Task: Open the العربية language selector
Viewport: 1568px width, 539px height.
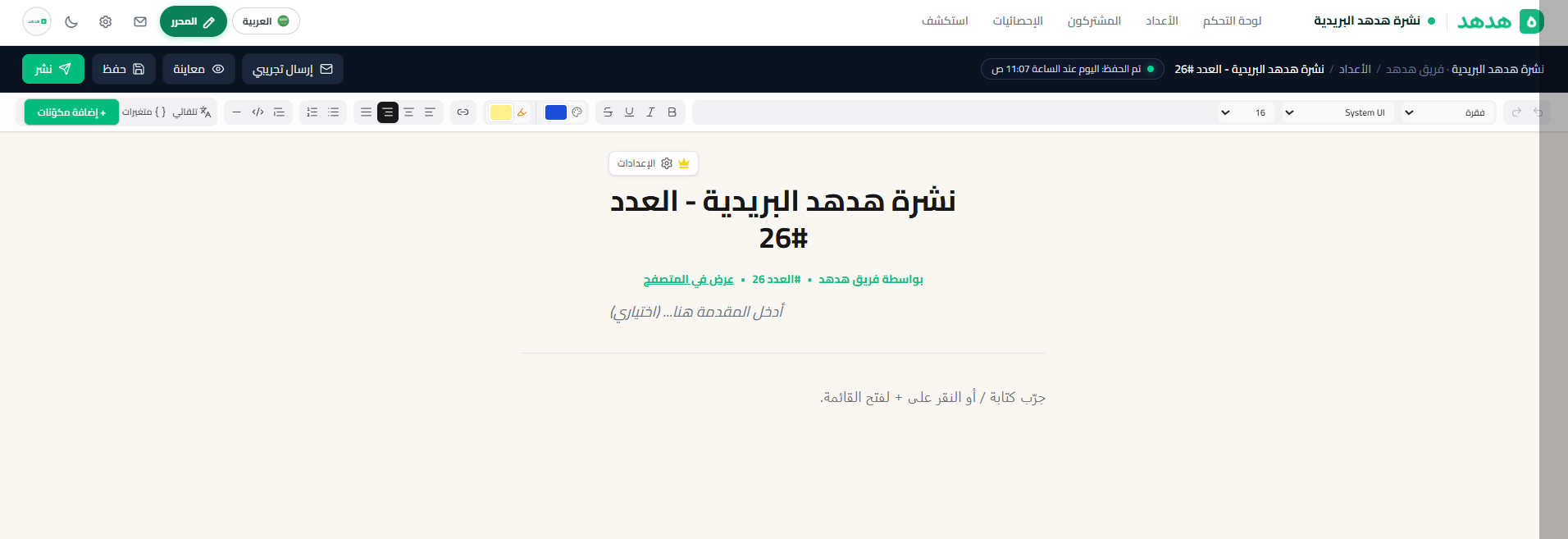Action: pyautogui.click(x=266, y=21)
